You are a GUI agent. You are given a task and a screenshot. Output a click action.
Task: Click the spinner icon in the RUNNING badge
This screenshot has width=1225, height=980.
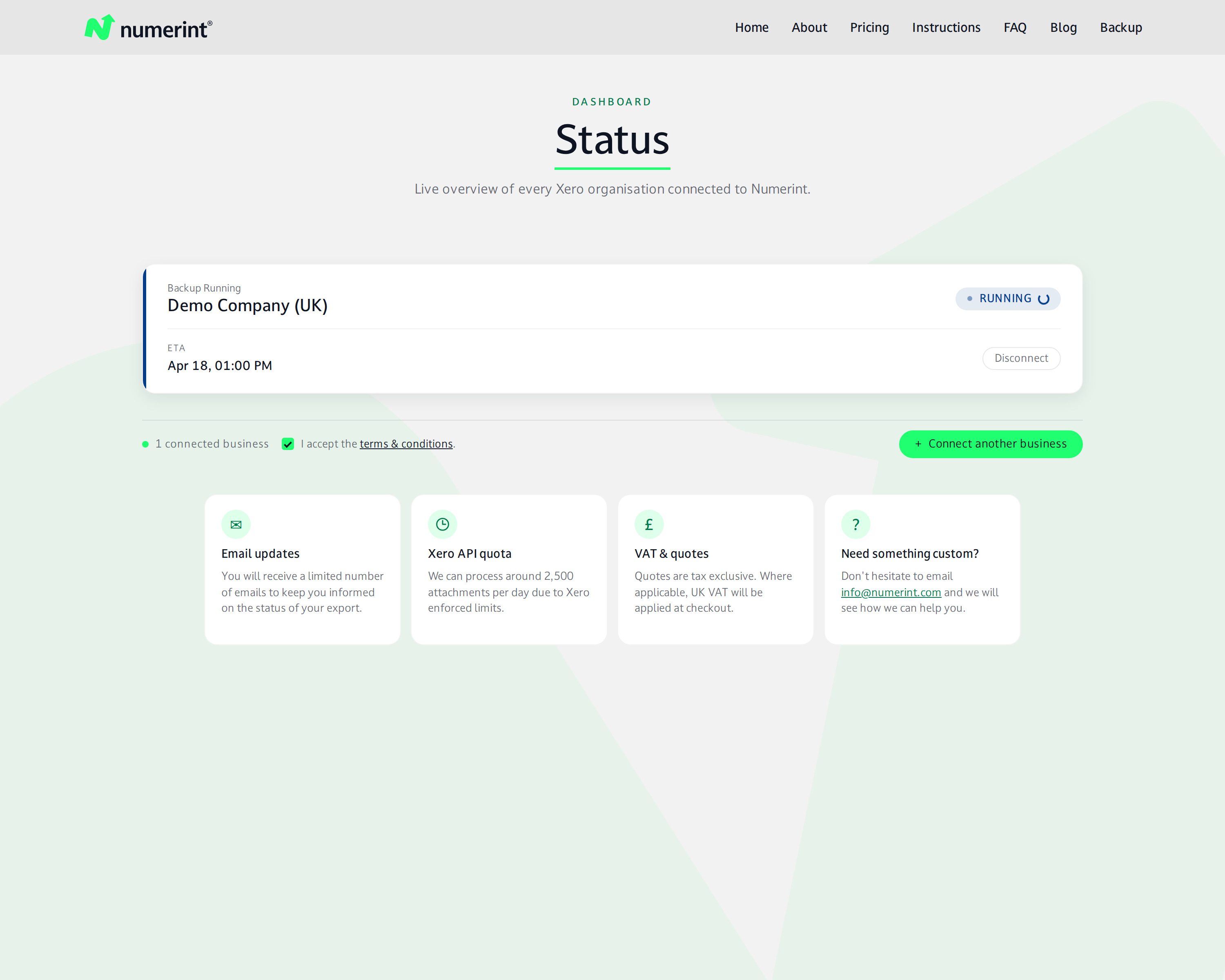point(1043,299)
